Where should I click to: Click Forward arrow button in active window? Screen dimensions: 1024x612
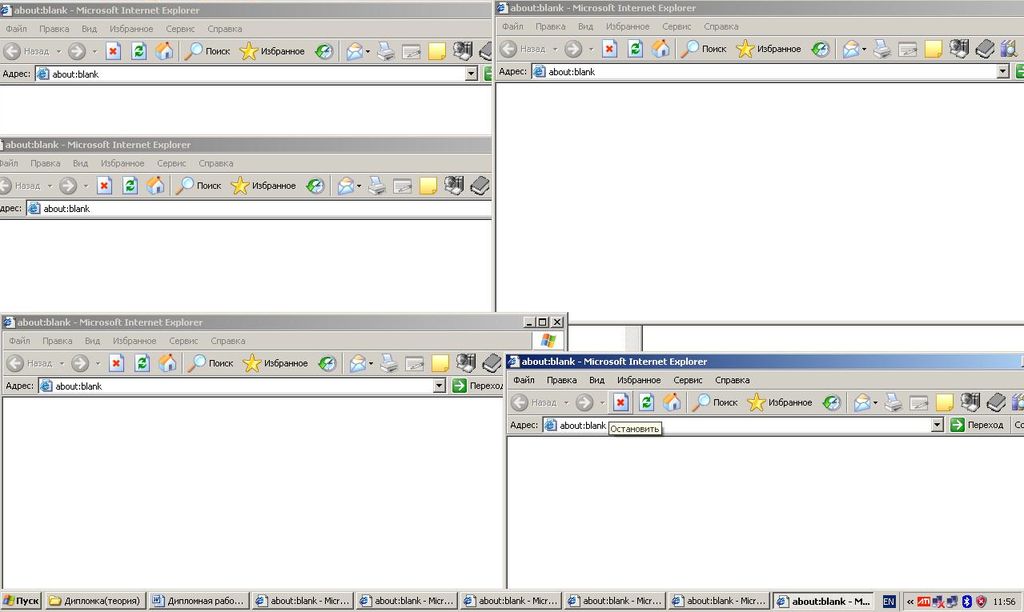[584, 402]
